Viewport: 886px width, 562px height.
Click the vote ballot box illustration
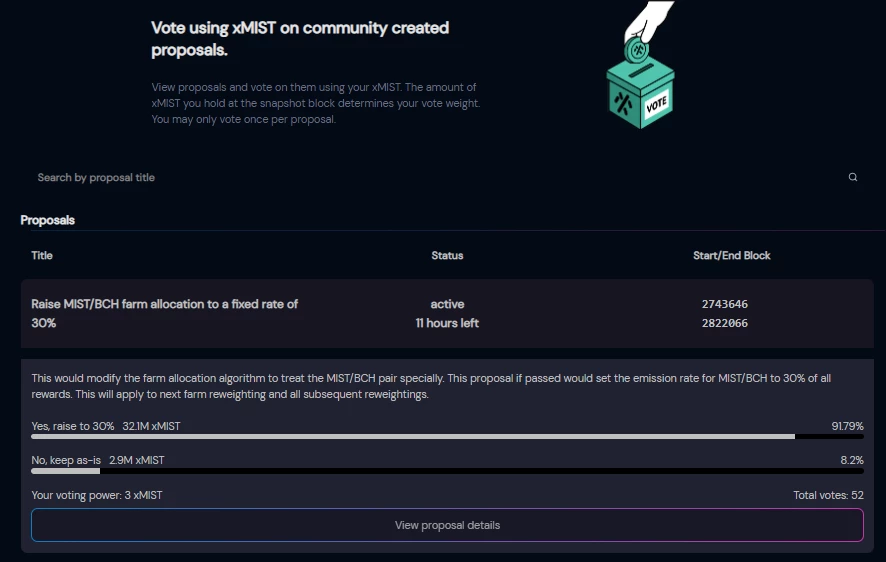click(640, 93)
